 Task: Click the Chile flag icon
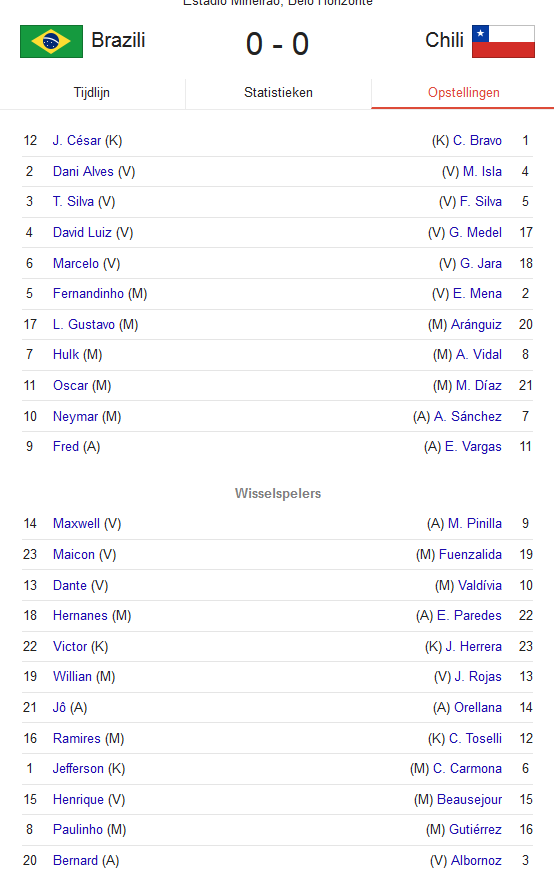pyautogui.click(x=503, y=41)
